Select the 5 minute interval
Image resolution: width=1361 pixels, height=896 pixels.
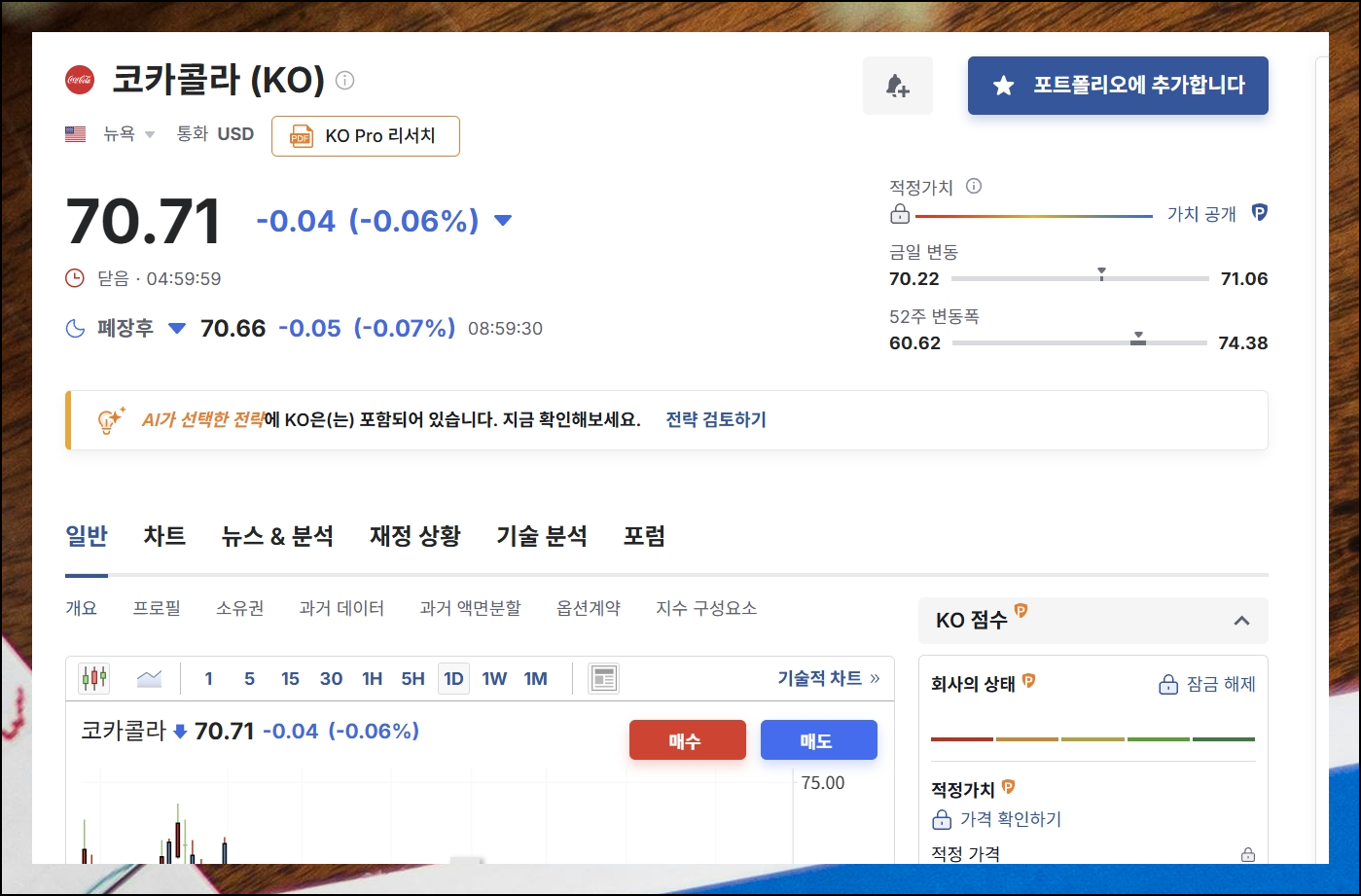pyautogui.click(x=249, y=679)
